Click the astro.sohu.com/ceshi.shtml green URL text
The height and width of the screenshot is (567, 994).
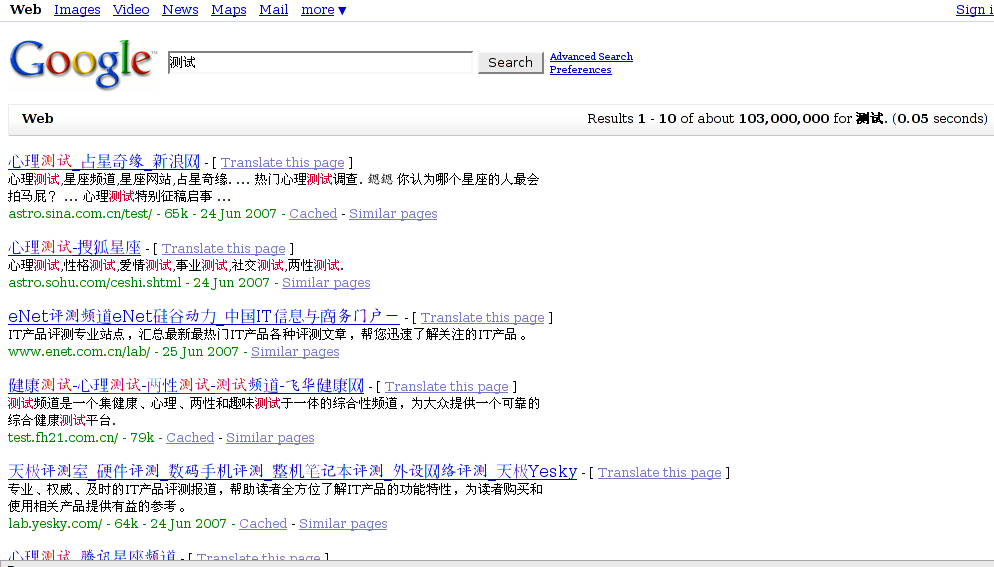(x=95, y=282)
